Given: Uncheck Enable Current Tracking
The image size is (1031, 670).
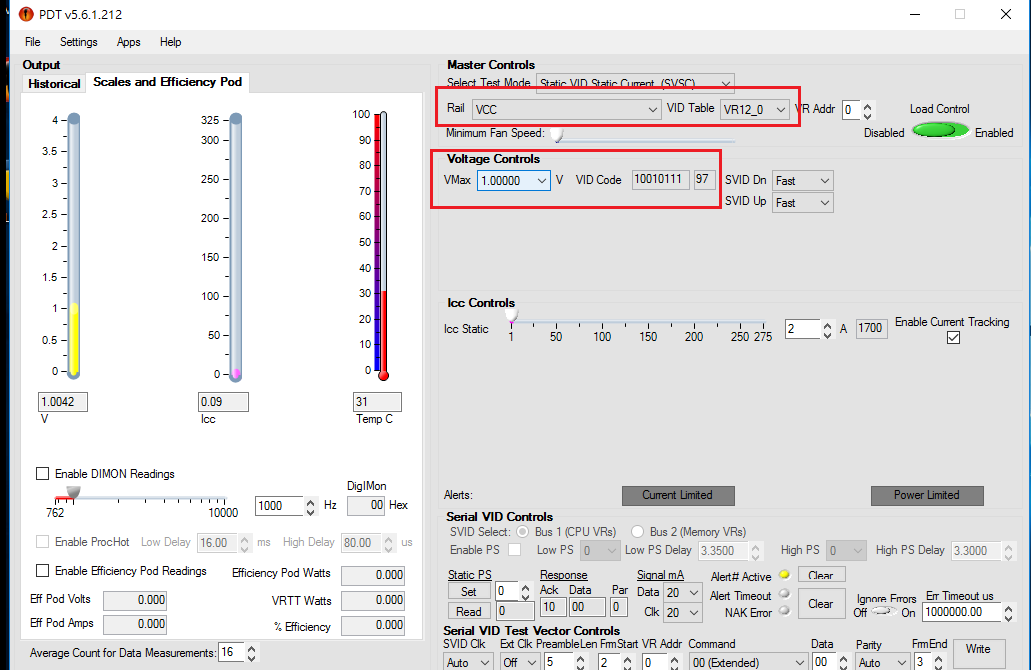Looking at the screenshot, I should click(953, 337).
